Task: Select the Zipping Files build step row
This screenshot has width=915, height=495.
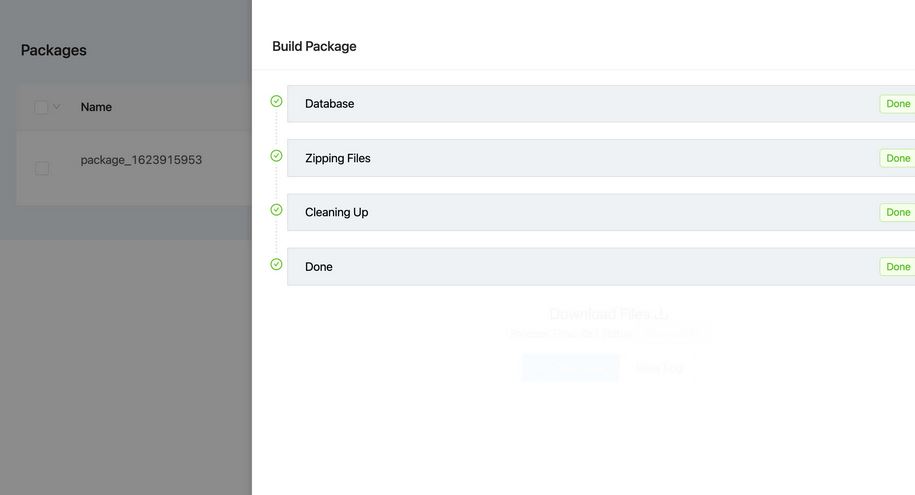Action: pos(601,158)
